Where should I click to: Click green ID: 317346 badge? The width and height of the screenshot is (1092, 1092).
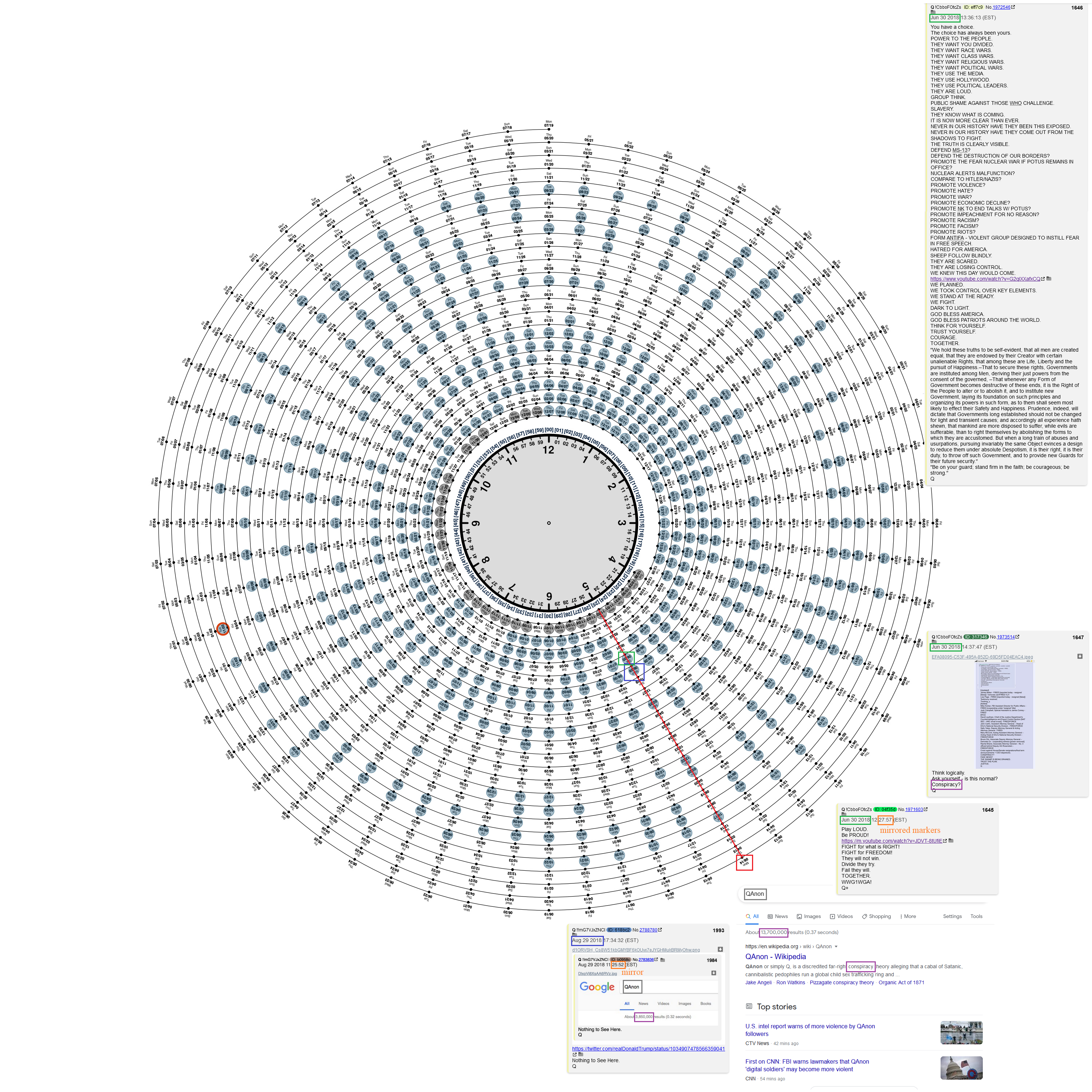(976, 637)
